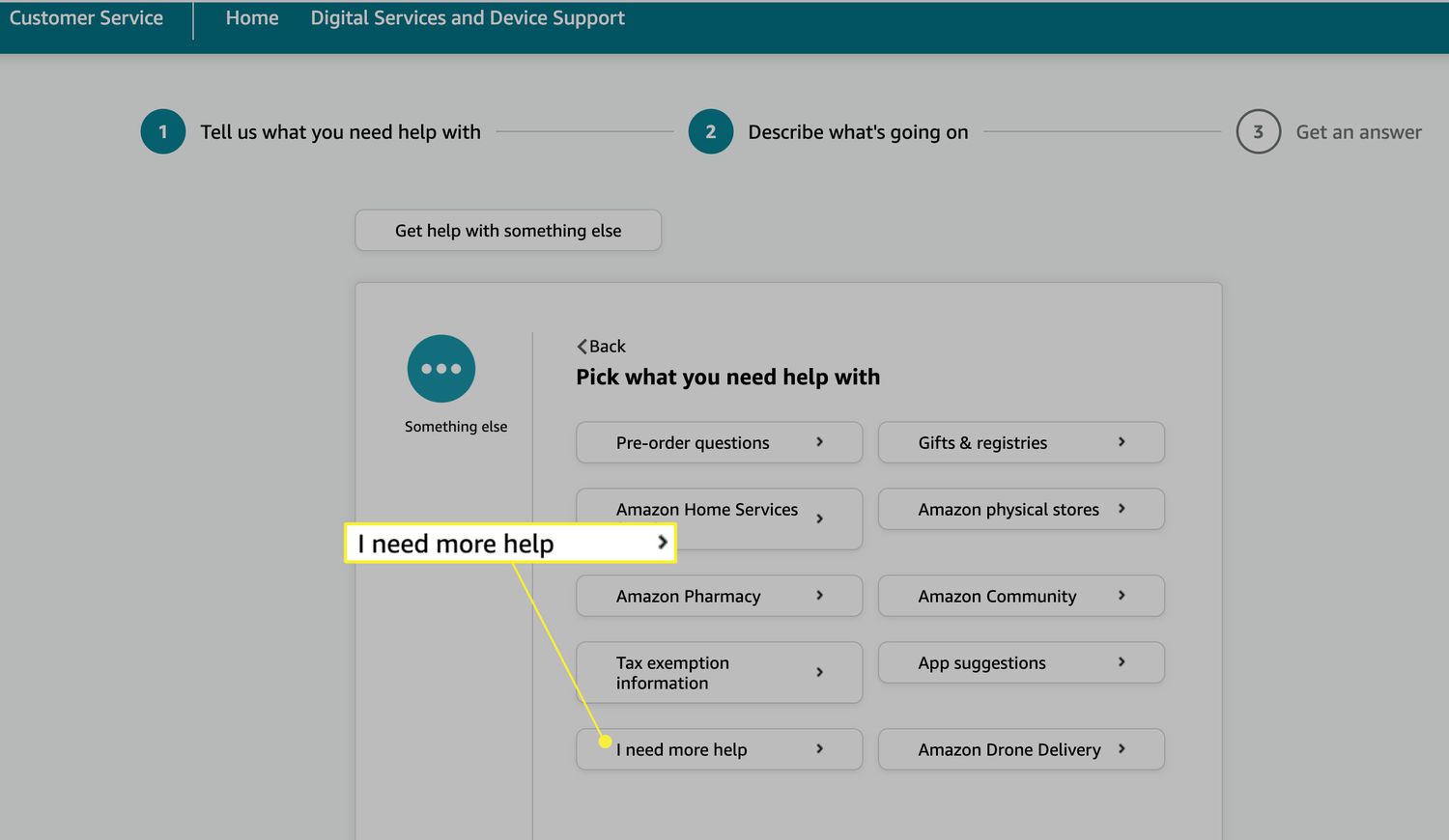Click the 'Pick what you need help with' heading

click(727, 378)
